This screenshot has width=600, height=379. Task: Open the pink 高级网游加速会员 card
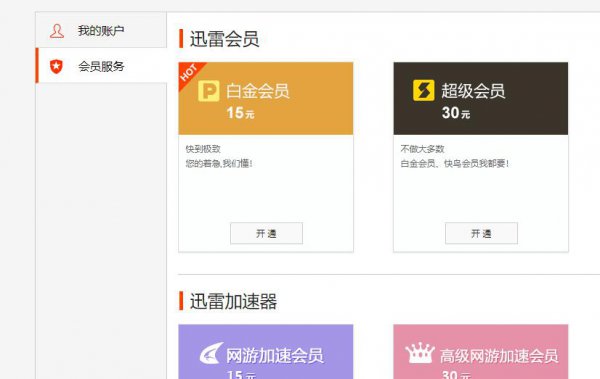pyautogui.click(x=481, y=352)
